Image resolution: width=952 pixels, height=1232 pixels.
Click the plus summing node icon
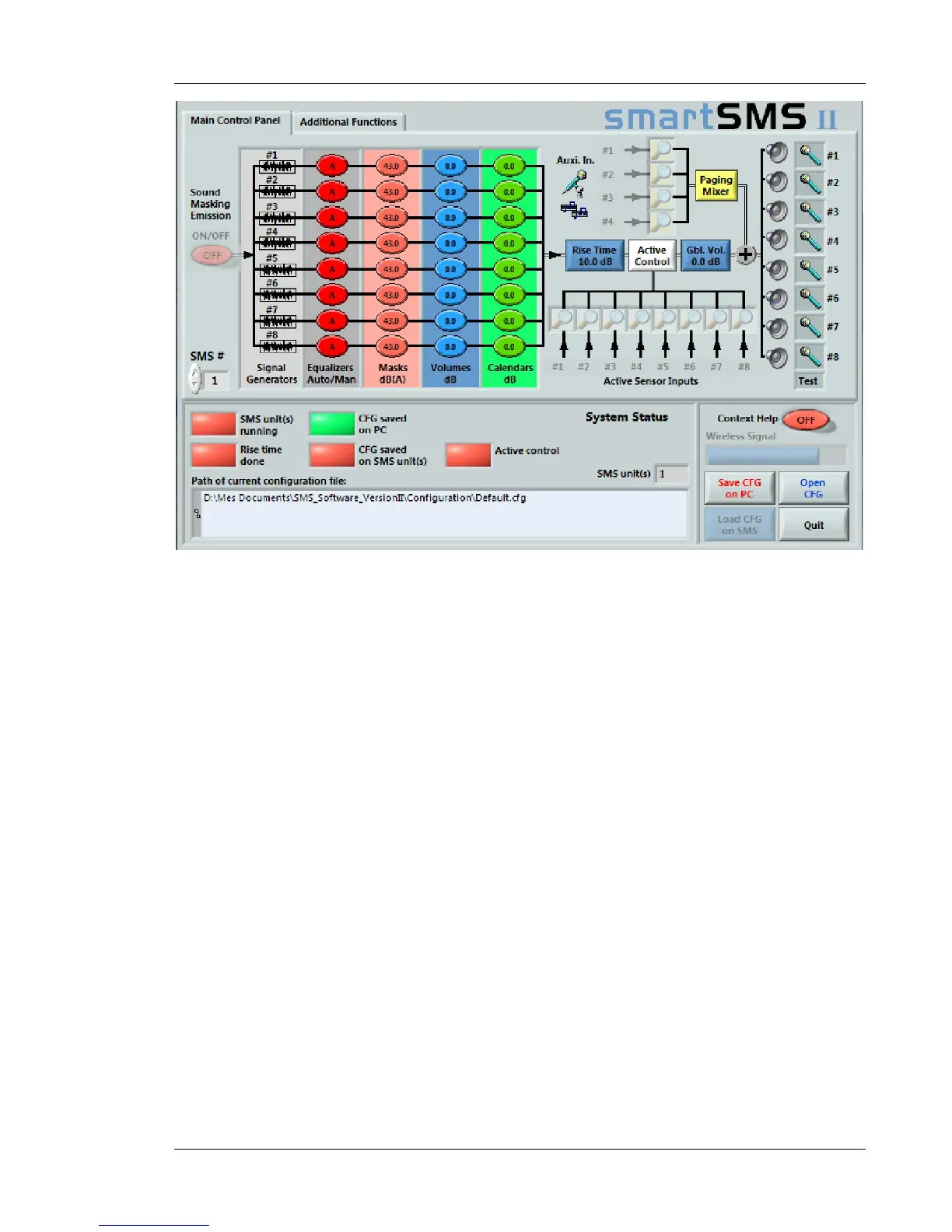745,254
